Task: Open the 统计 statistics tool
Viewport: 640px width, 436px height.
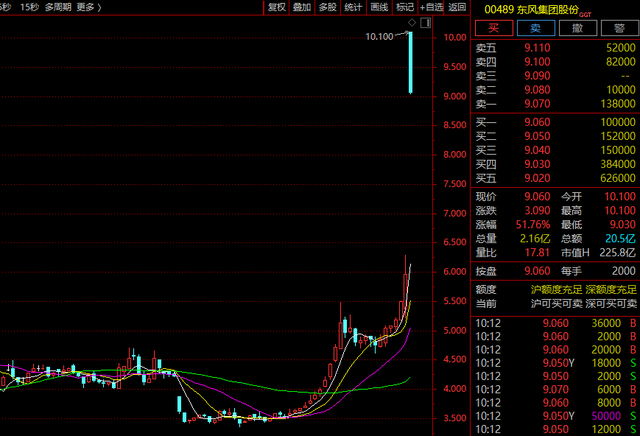Action: click(353, 7)
